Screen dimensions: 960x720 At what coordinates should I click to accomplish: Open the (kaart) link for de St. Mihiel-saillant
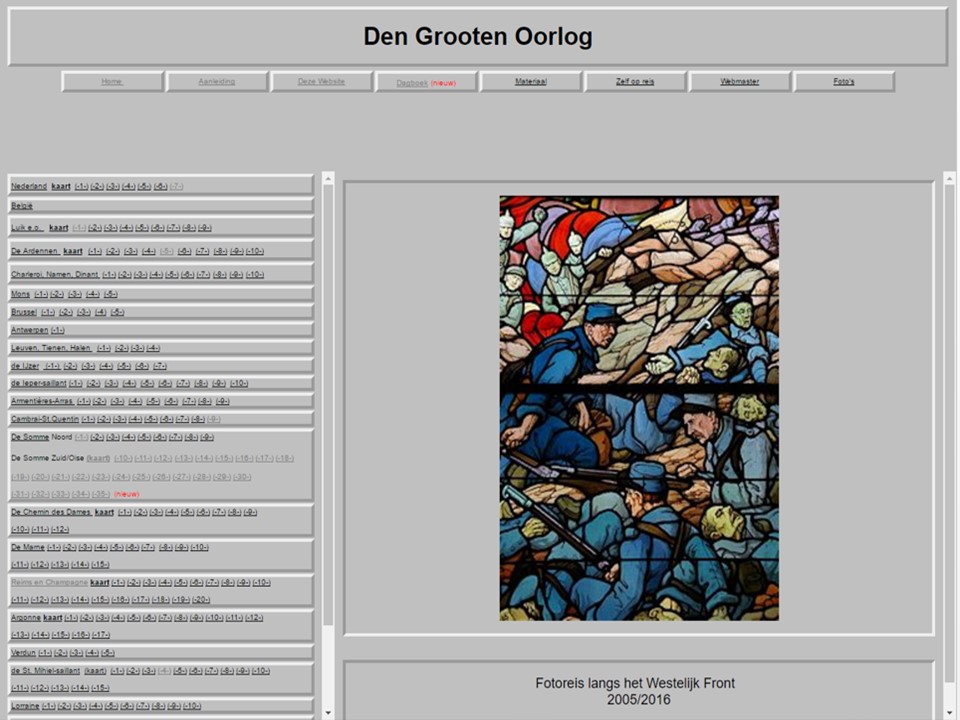coord(96,670)
